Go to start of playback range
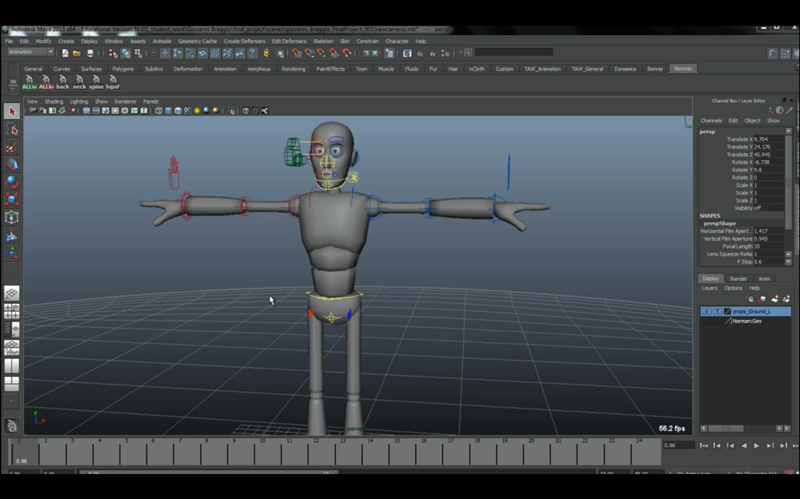This screenshot has width=800, height=499. pyautogui.click(x=704, y=446)
